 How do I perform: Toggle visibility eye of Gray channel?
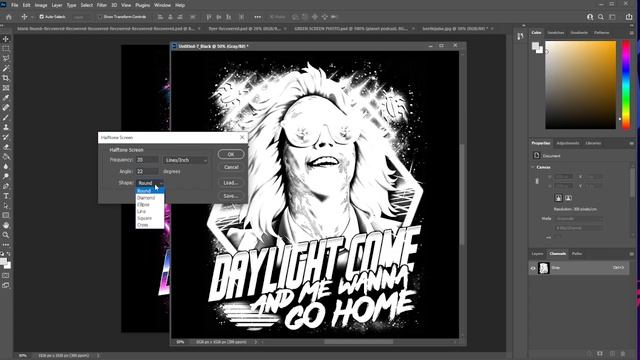coord(533,268)
